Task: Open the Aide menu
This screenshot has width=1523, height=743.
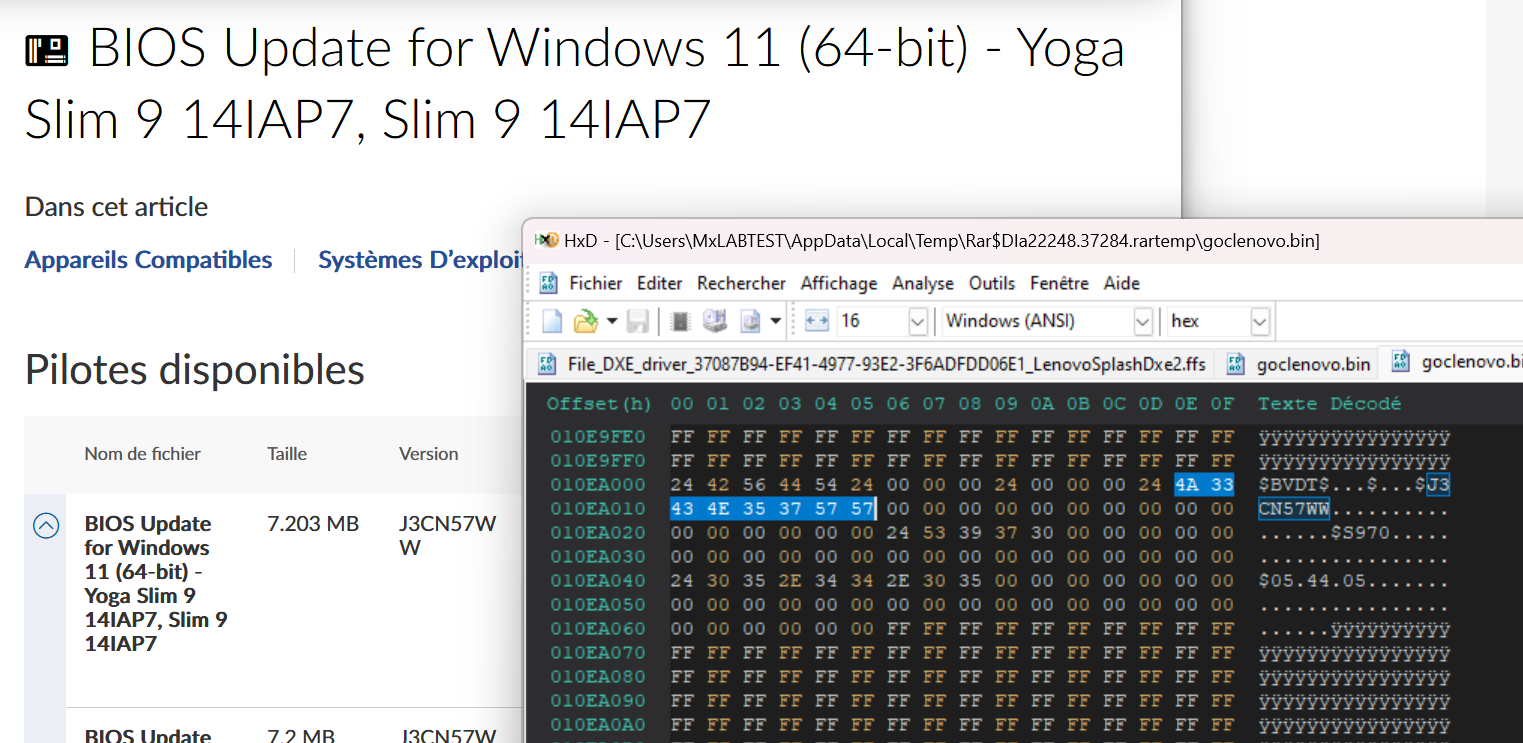Action: [1122, 283]
